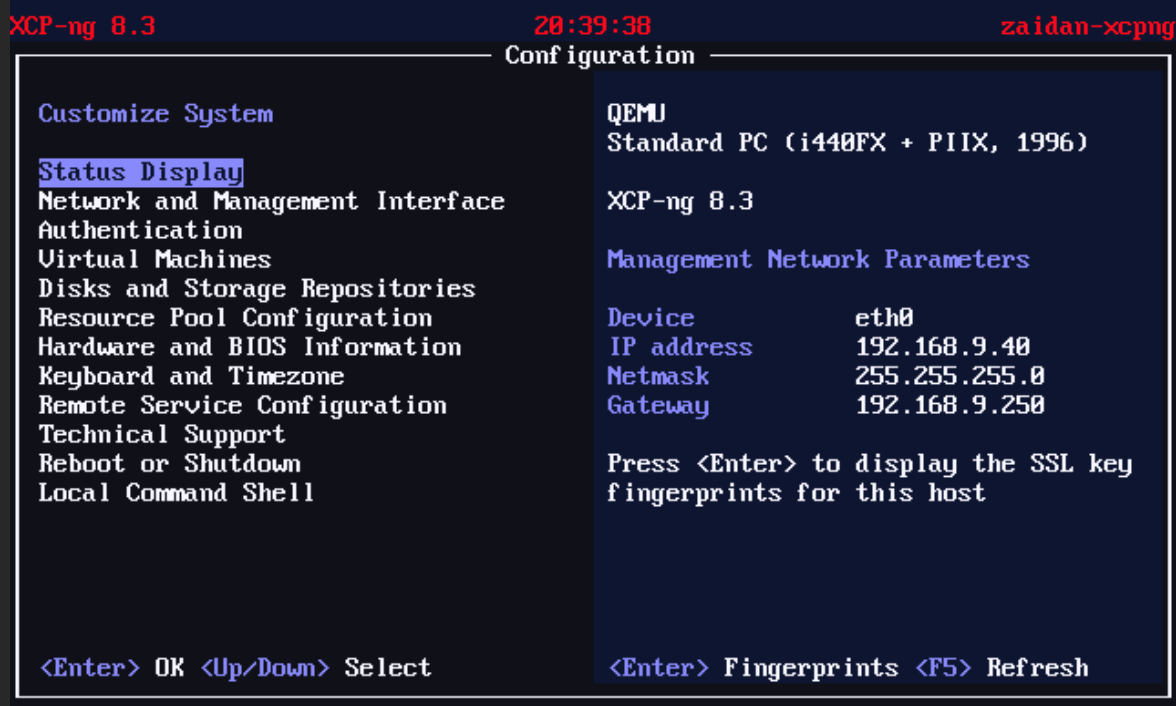Click the XCP-ng 8.3 text in right panel
Image resolution: width=1176 pixels, height=706 pixels.
680,201
